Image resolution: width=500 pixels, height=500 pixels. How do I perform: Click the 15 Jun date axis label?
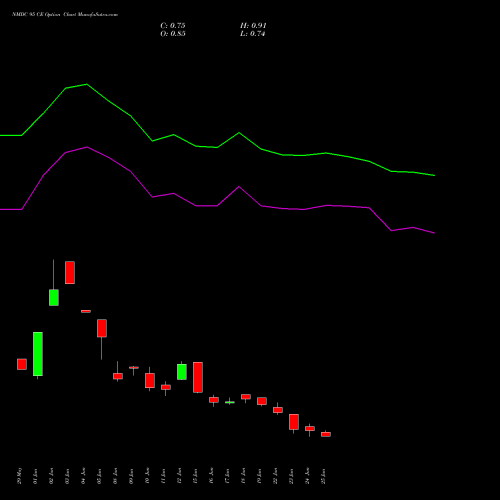click(x=195, y=476)
